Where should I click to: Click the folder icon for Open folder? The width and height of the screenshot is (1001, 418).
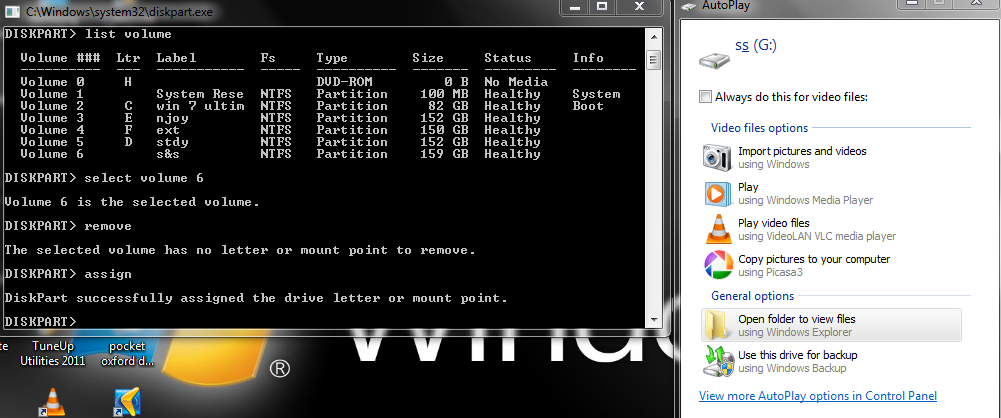coord(718,325)
